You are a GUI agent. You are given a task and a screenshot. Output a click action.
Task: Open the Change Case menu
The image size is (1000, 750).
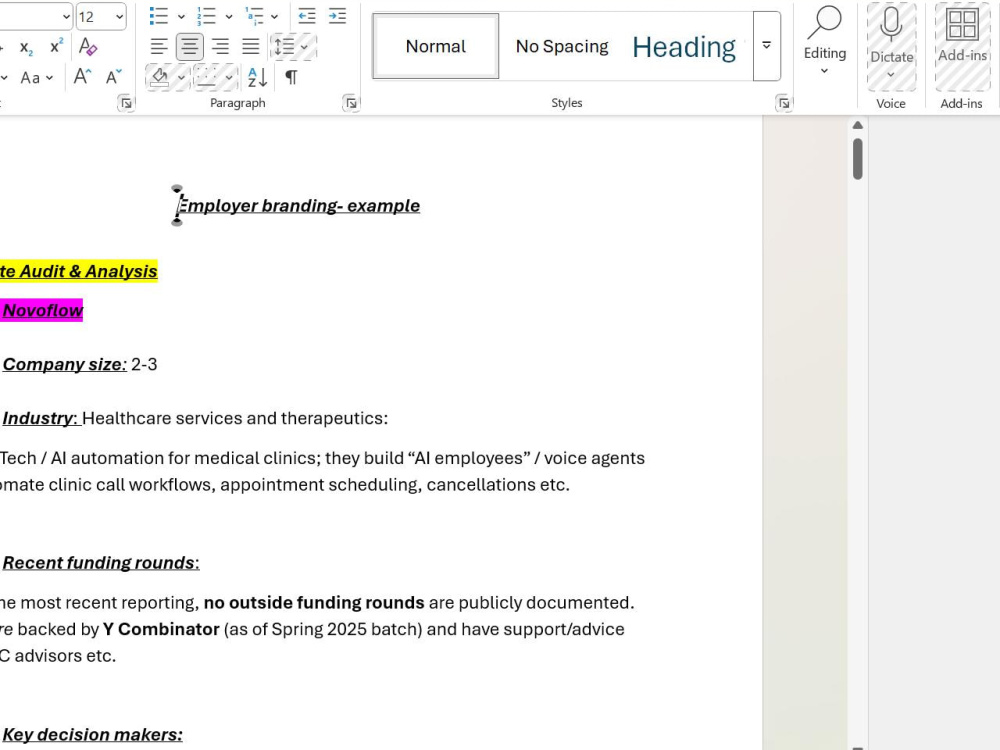pyautogui.click(x=36, y=78)
